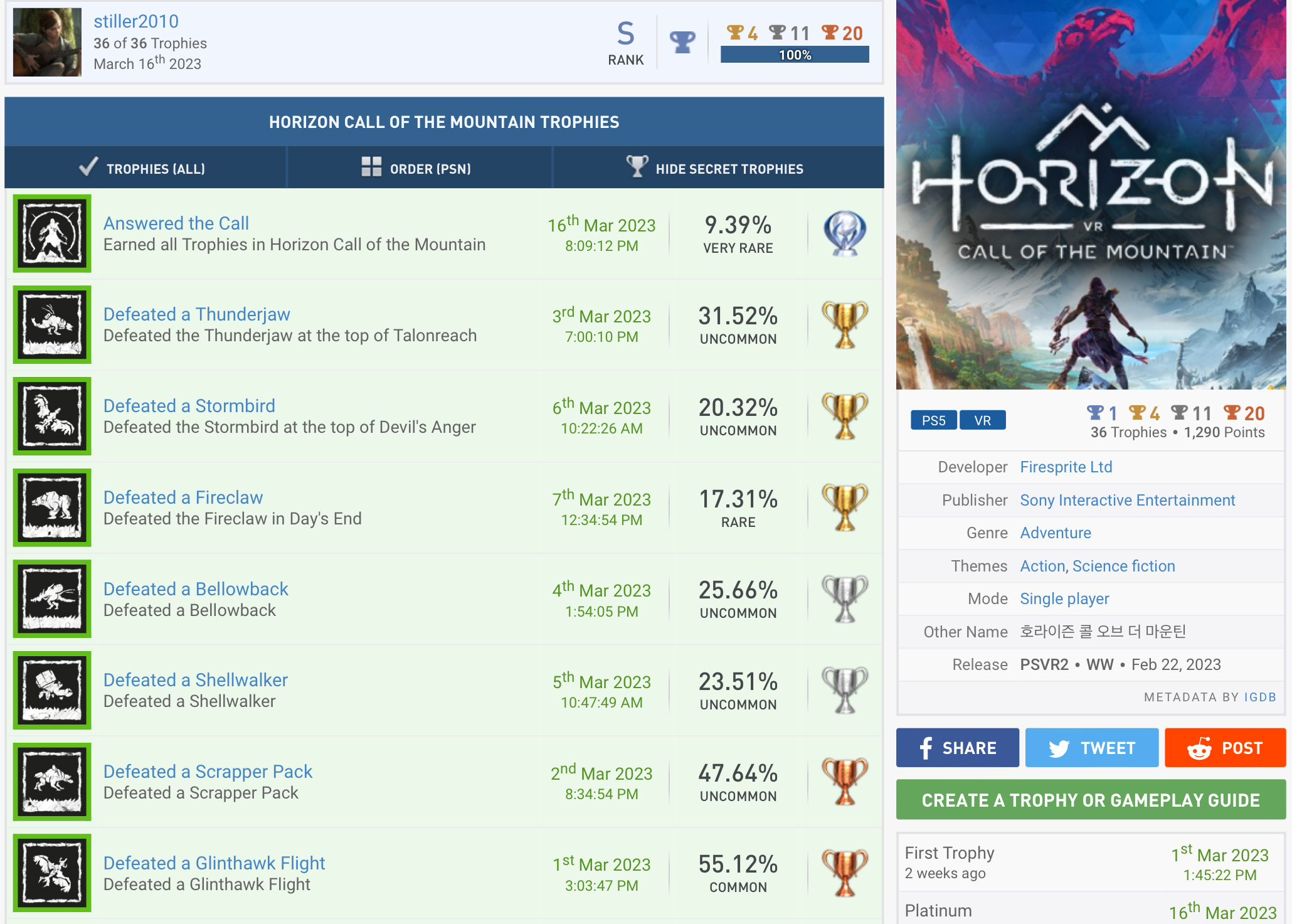Post this page to Reddit

click(x=1226, y=748)
